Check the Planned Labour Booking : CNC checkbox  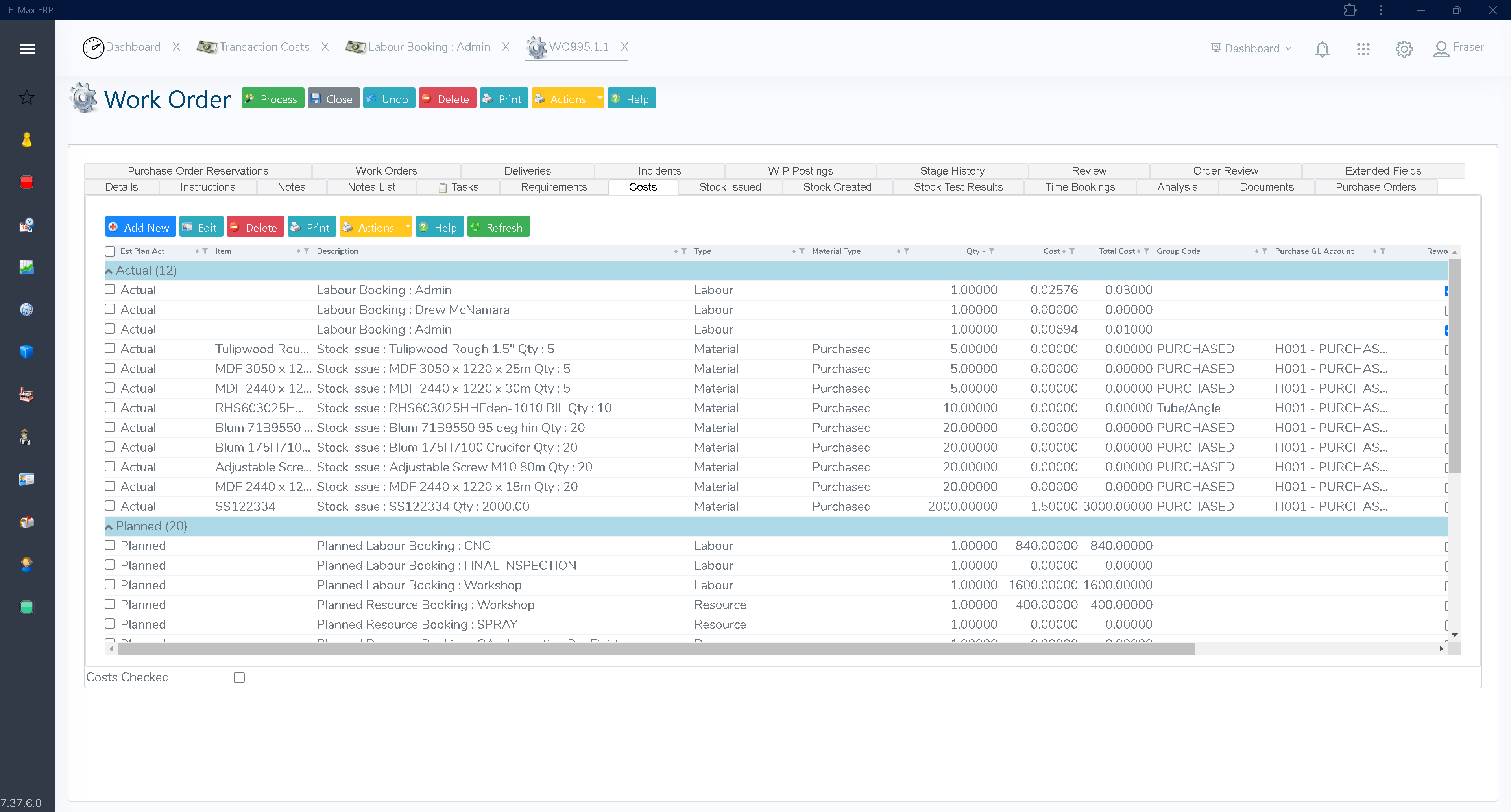[x=110, y=544]
